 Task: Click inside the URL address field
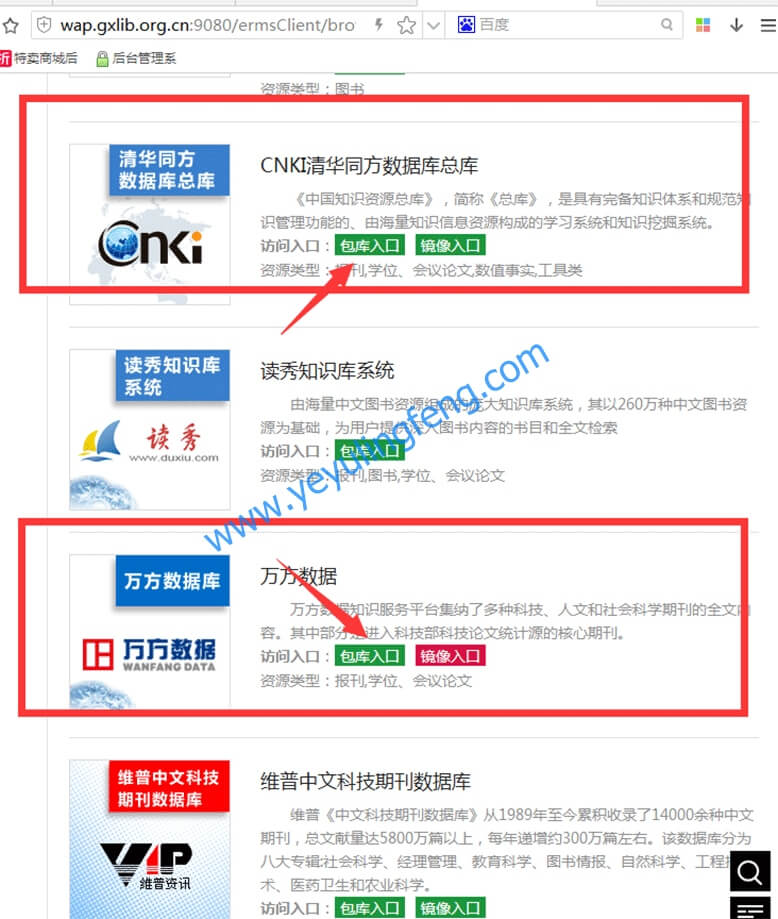pos(208,25)
